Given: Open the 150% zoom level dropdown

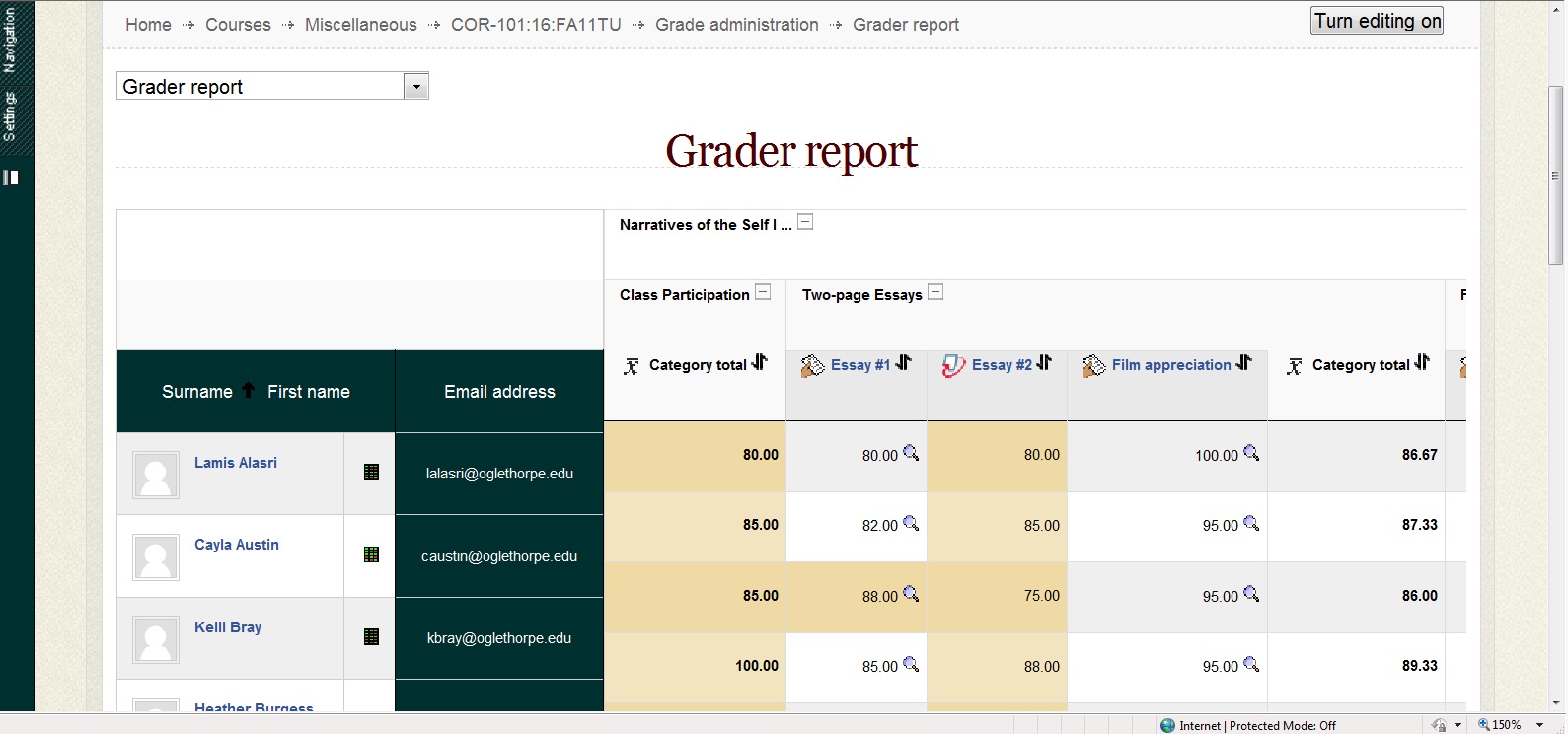Looking at the screenshot, I should (x=1540, y=725).
